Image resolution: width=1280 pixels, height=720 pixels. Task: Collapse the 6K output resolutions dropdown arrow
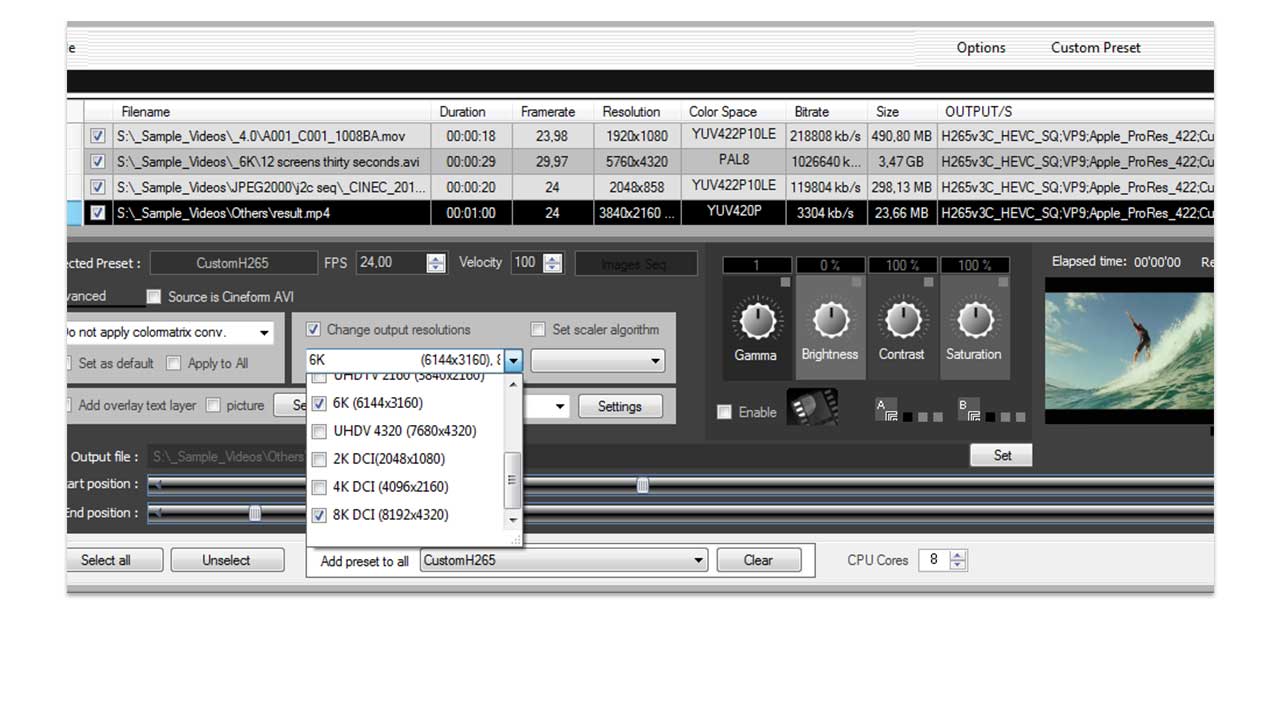point(513,361)
